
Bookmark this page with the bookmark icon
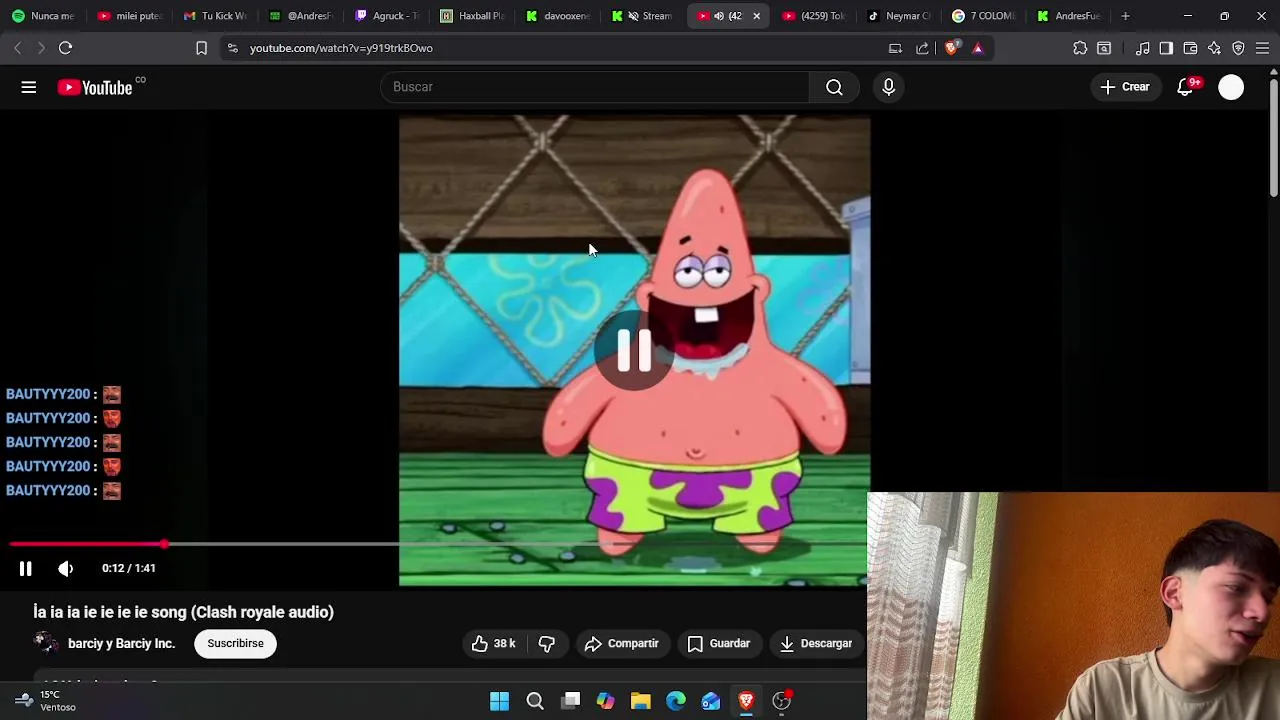coord(201,48)
